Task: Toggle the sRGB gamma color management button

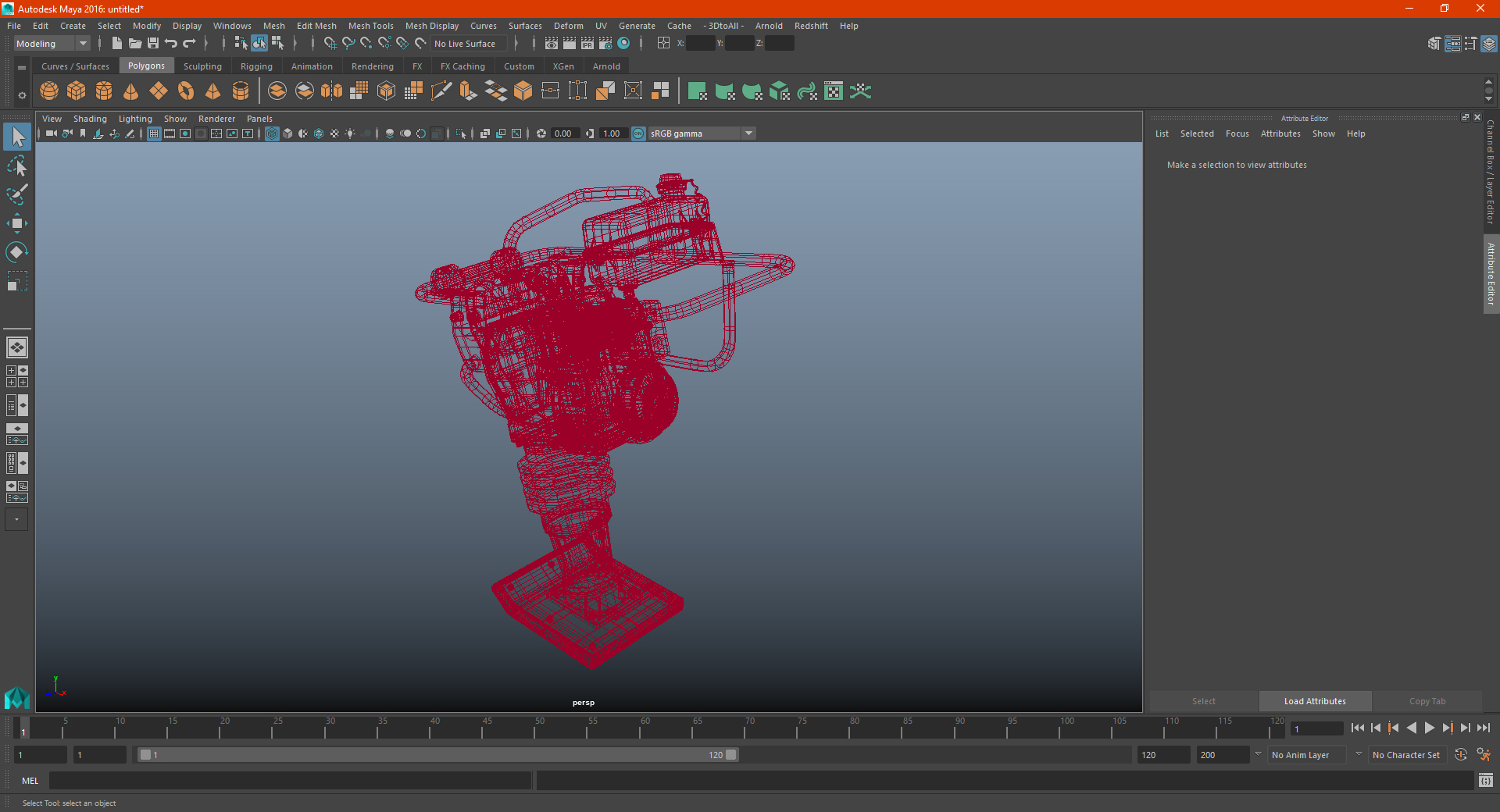Action: (639, 134)
